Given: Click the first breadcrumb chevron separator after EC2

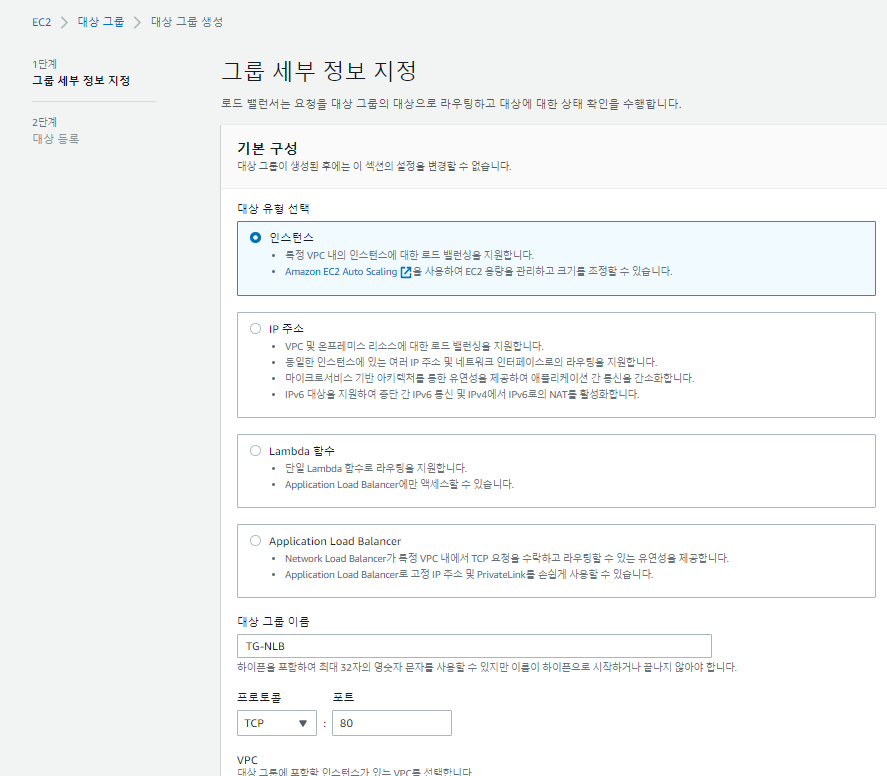Looking at the screenshot, I should pyautogui.click(x=64, y=23).
